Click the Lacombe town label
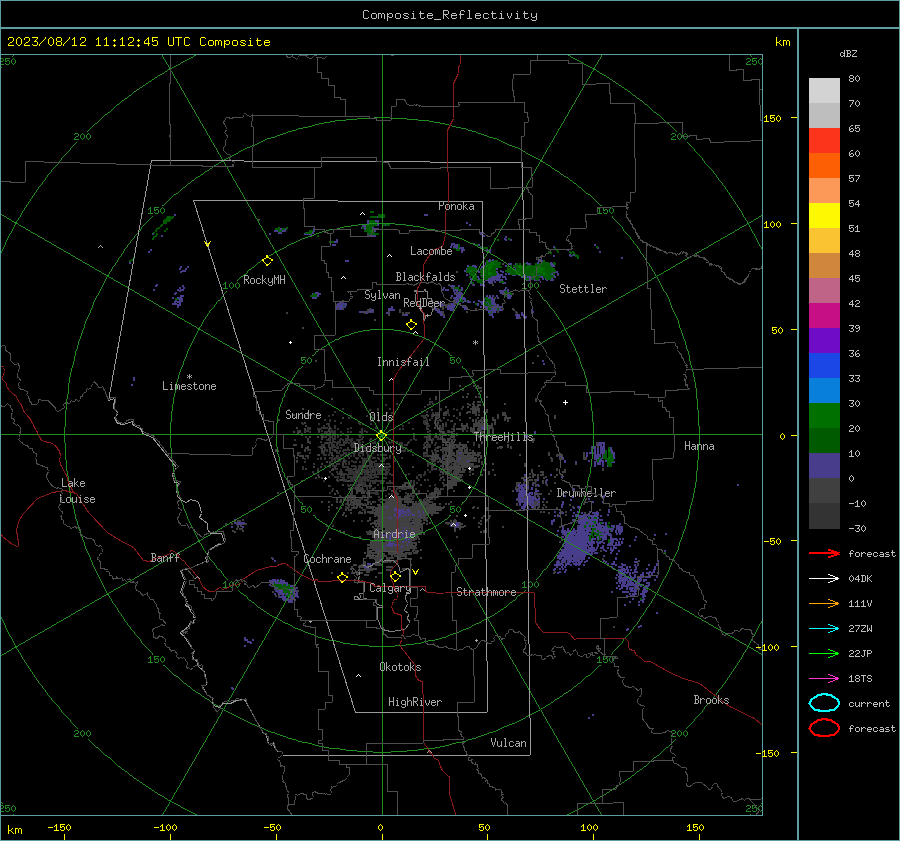The image size is (900, 841). pos(431,251)
